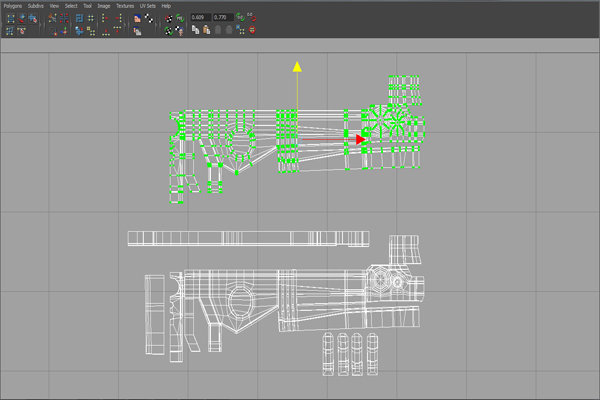Click the scissors Cut UV edges icon
Image resolution: width=600 pixels, height=400 pixels.
[x=52, y=18]
